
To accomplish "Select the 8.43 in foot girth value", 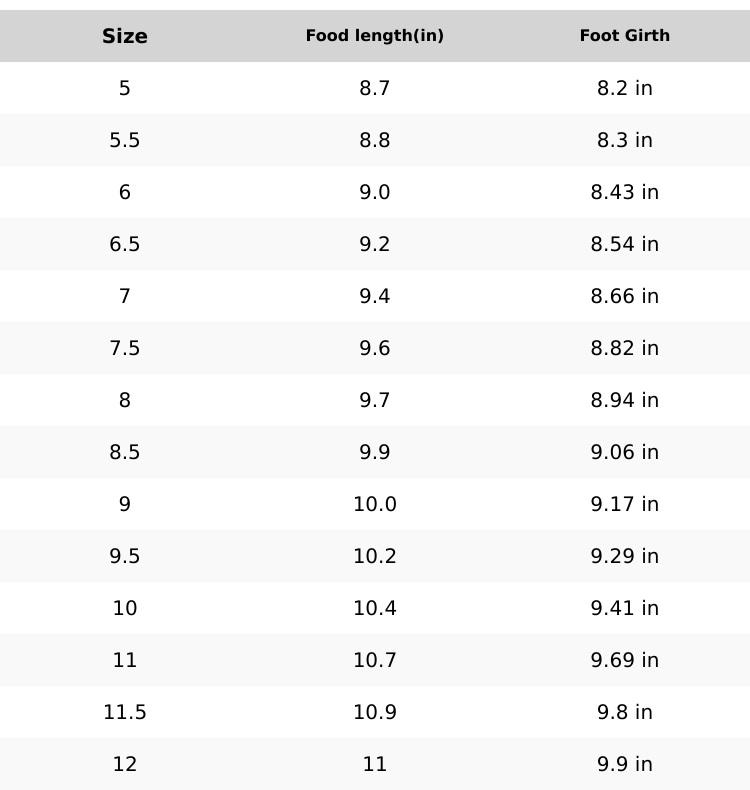I will [x=625, y=192].
